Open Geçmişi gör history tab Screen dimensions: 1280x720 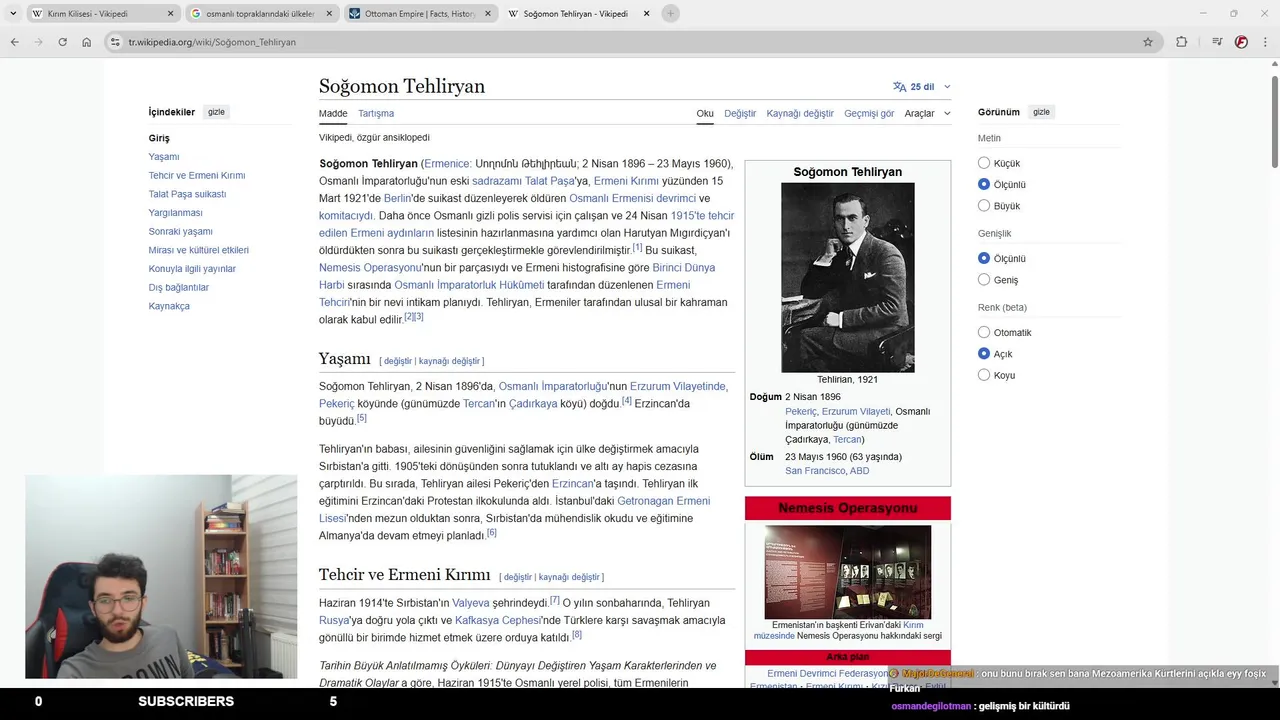coord(869,114)
